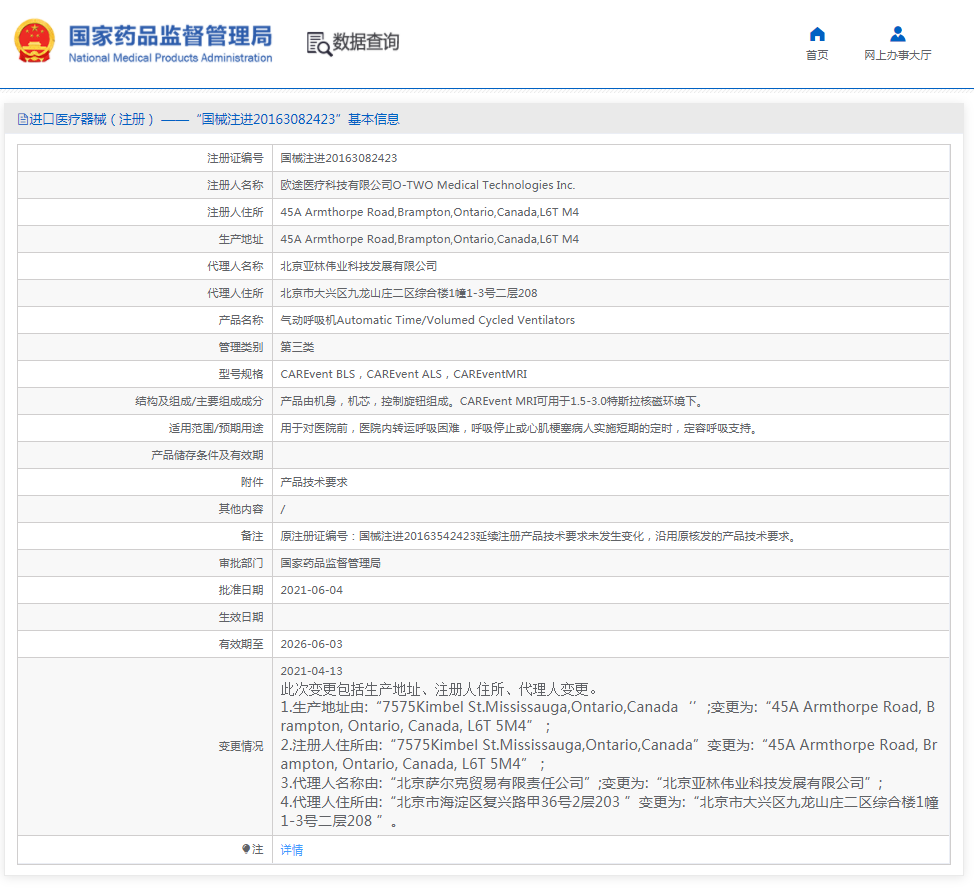This screenshot has width=974, height=895.
Task: Click the 注册证编号 value 国械注进20163082423
Action: 338,158
